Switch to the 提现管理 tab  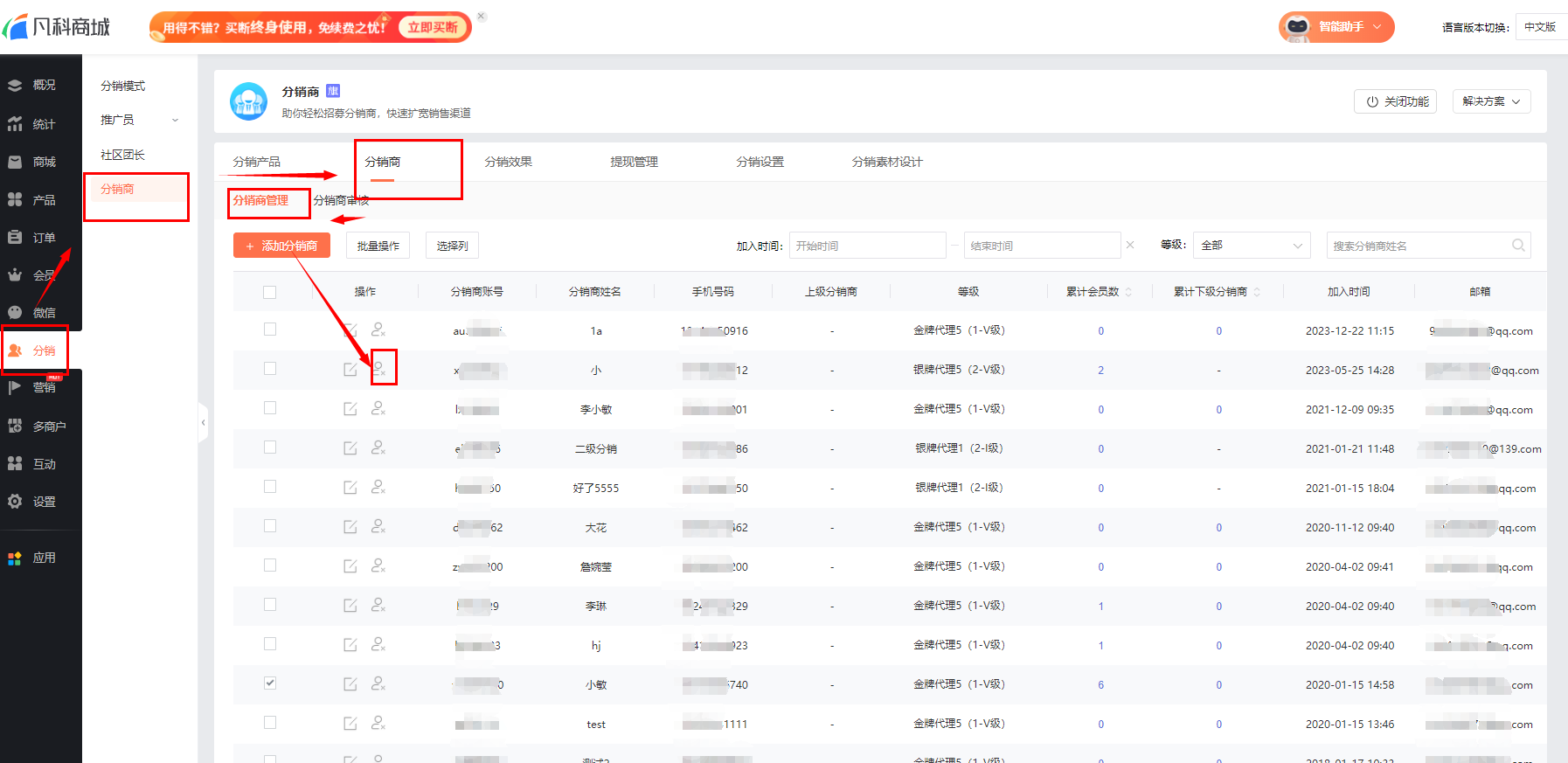(x=634, y=162)
